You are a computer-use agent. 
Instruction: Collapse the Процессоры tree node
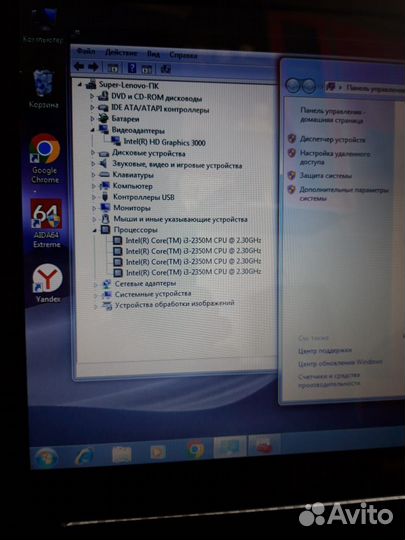point(94,230)
